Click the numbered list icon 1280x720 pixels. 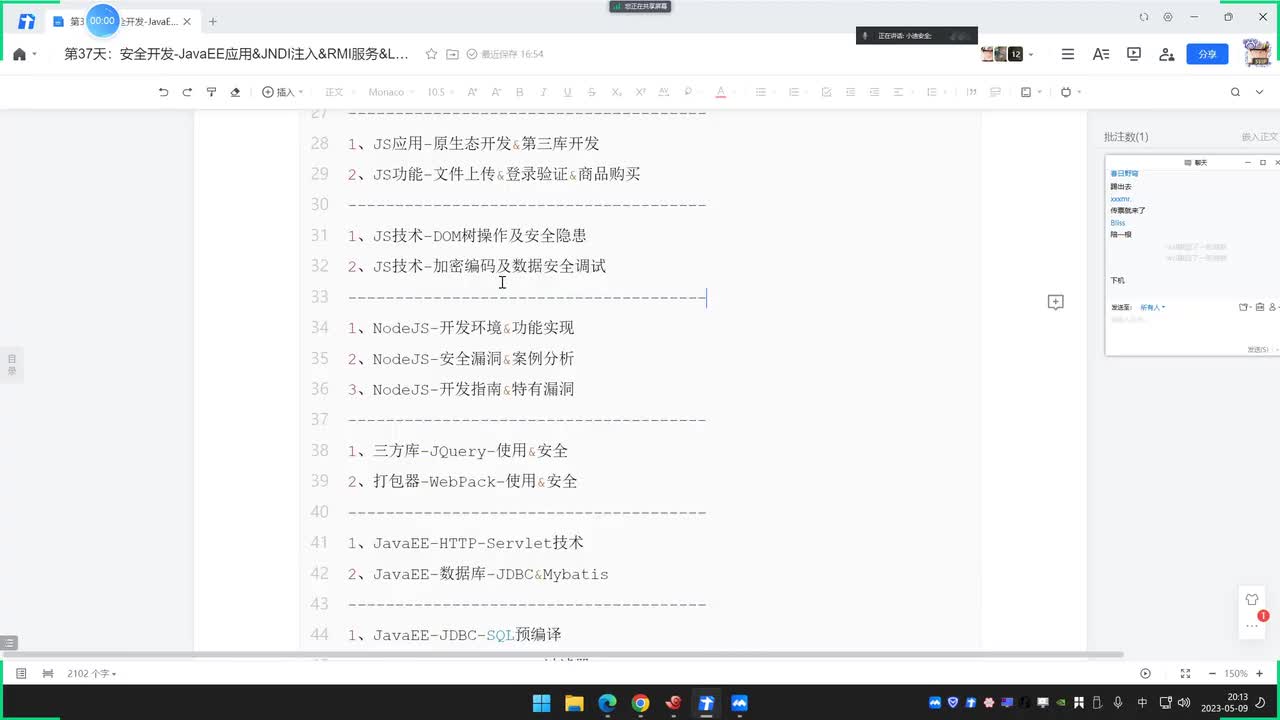tap(793, 92)
